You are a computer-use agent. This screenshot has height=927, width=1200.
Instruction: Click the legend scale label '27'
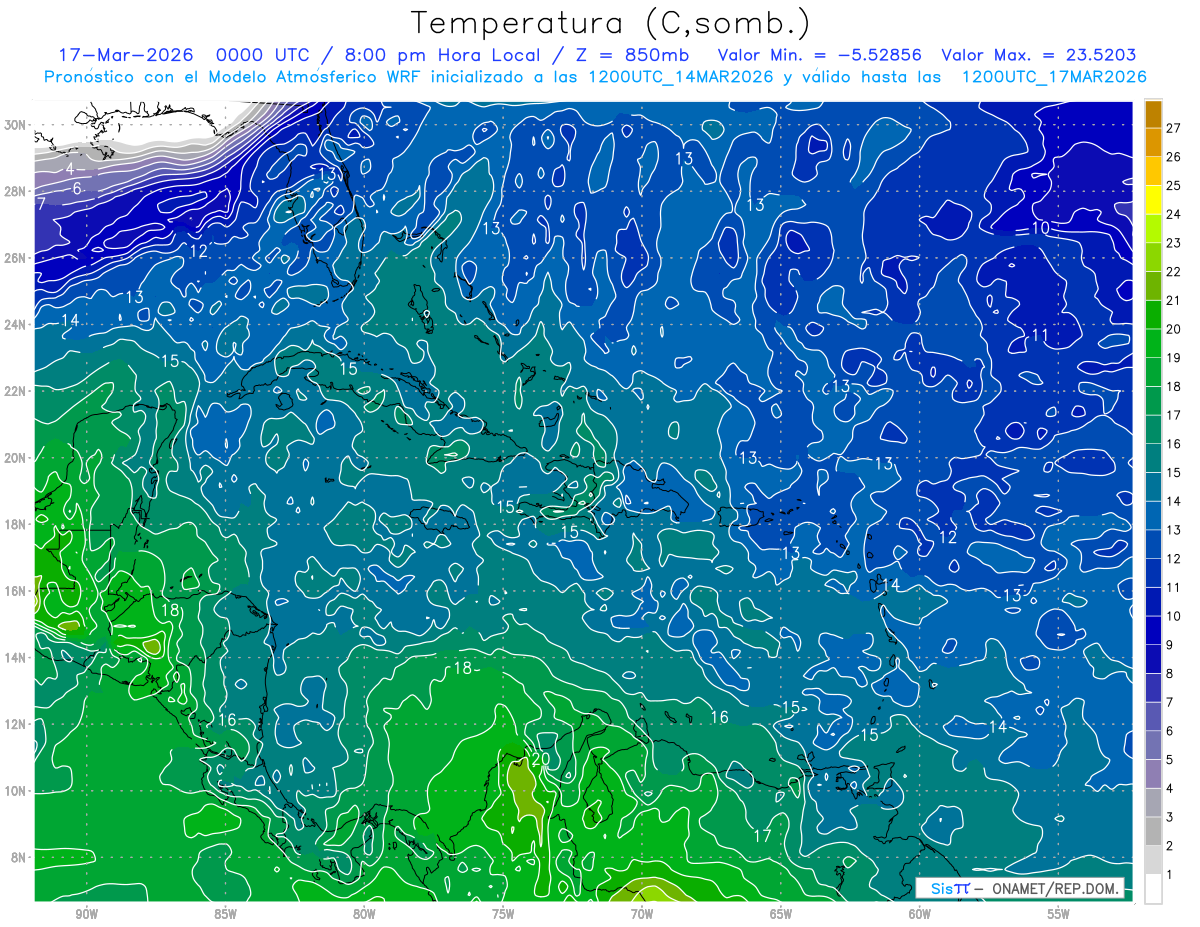point(1173,128)
